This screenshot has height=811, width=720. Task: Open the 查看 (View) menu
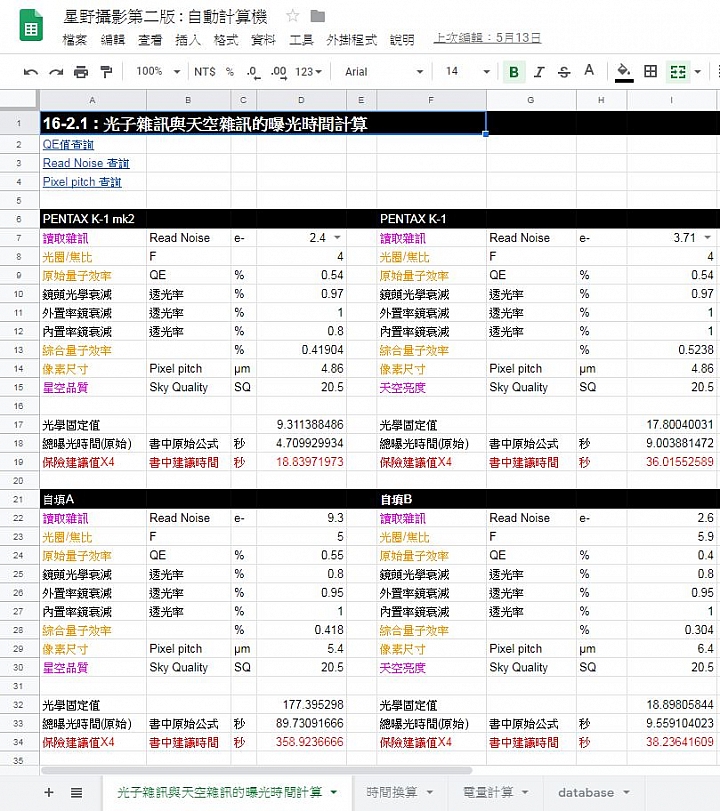[x=150, y=40]
